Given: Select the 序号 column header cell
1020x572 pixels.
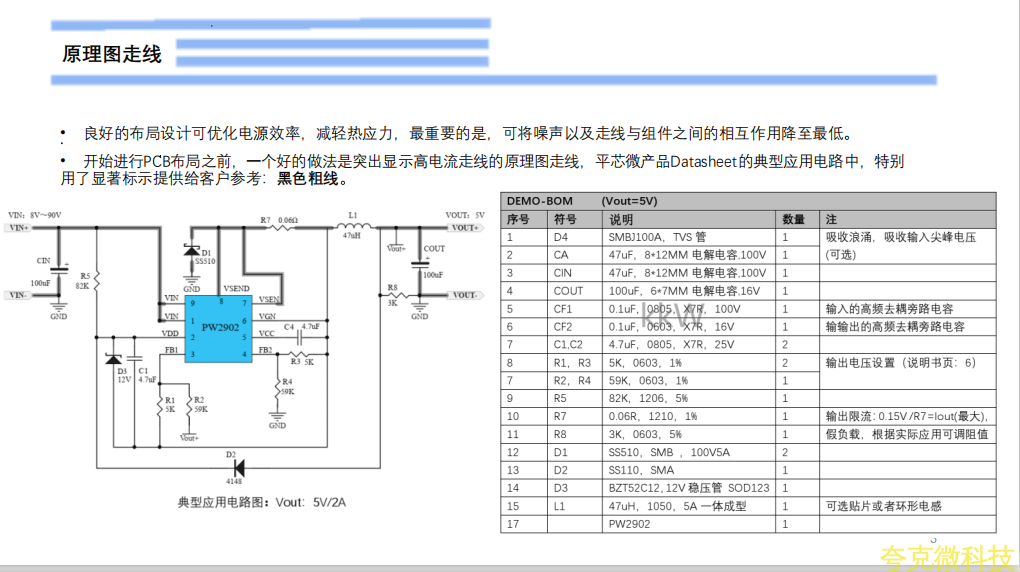Looking at the screenshot, I should [x=518, y=219].
